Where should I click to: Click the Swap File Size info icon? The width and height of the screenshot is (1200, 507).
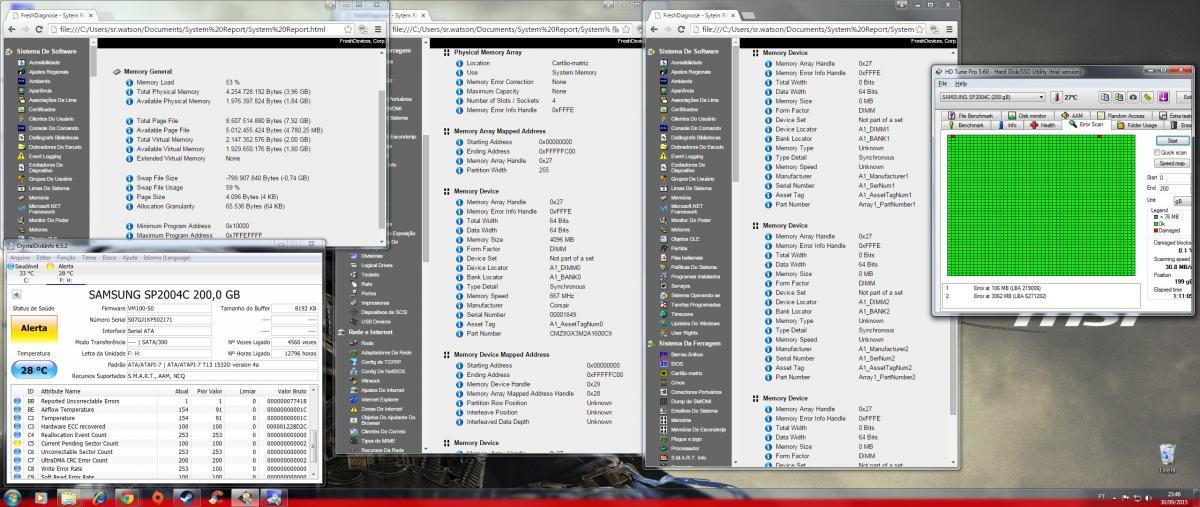(x=130, y=178)
